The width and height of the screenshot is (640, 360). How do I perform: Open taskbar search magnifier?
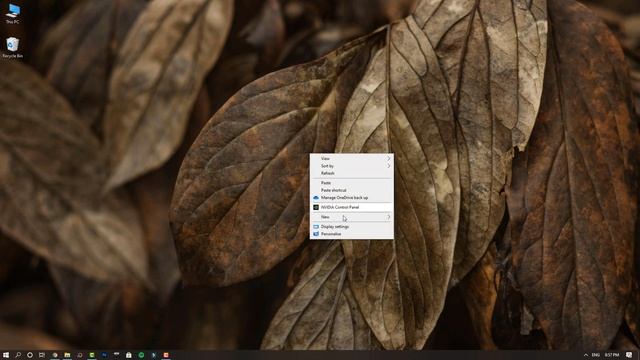click(18, 355)
